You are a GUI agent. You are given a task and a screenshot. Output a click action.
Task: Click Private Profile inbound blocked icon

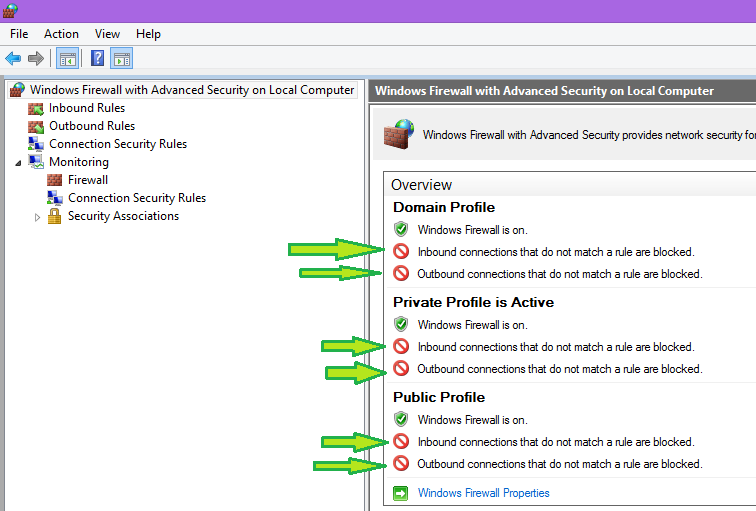(401, 346)
